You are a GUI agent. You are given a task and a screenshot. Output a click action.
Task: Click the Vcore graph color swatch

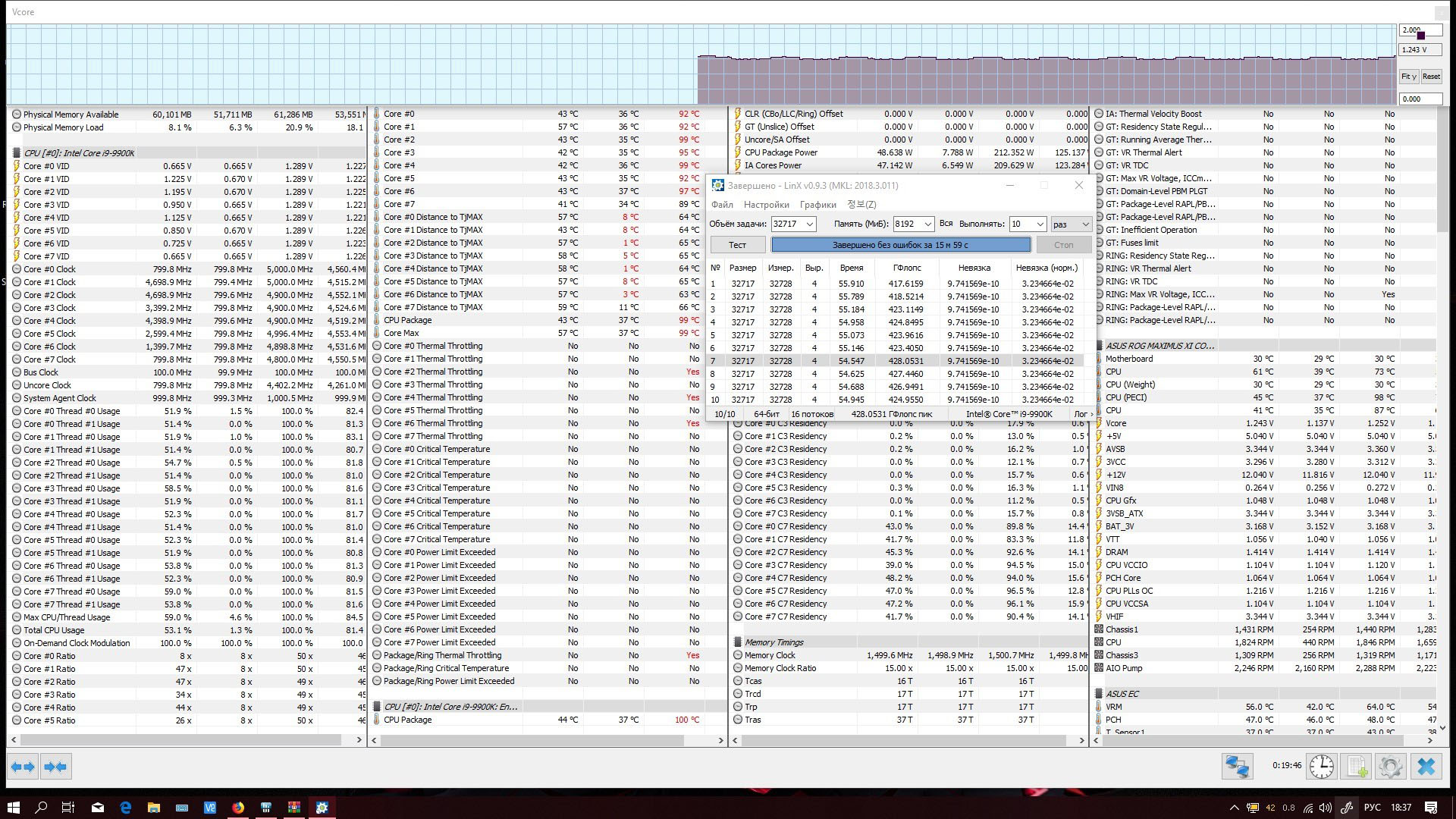(1421, 35)
